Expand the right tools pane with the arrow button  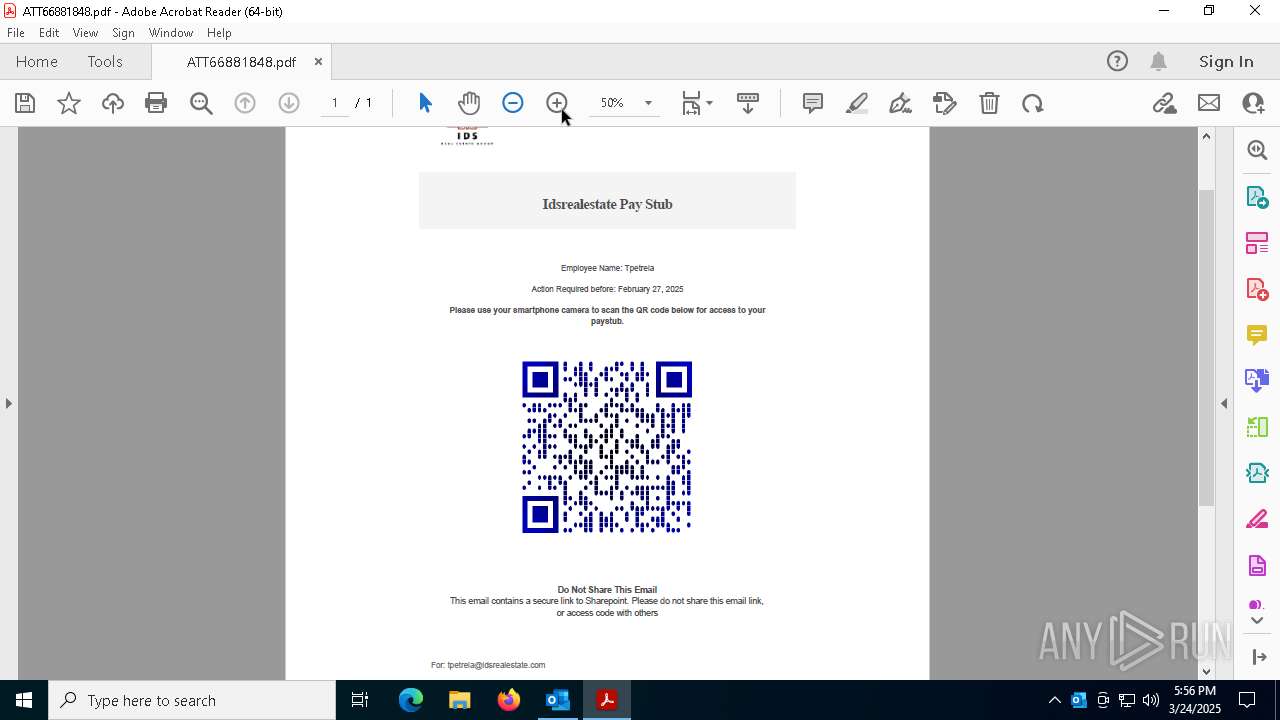(x=1259, y=657)
